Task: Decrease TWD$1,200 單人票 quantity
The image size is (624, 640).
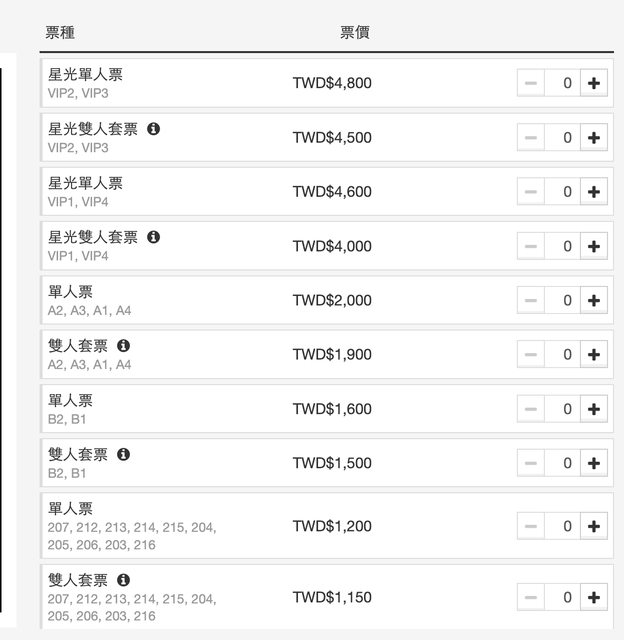Action: click(530, 526)
